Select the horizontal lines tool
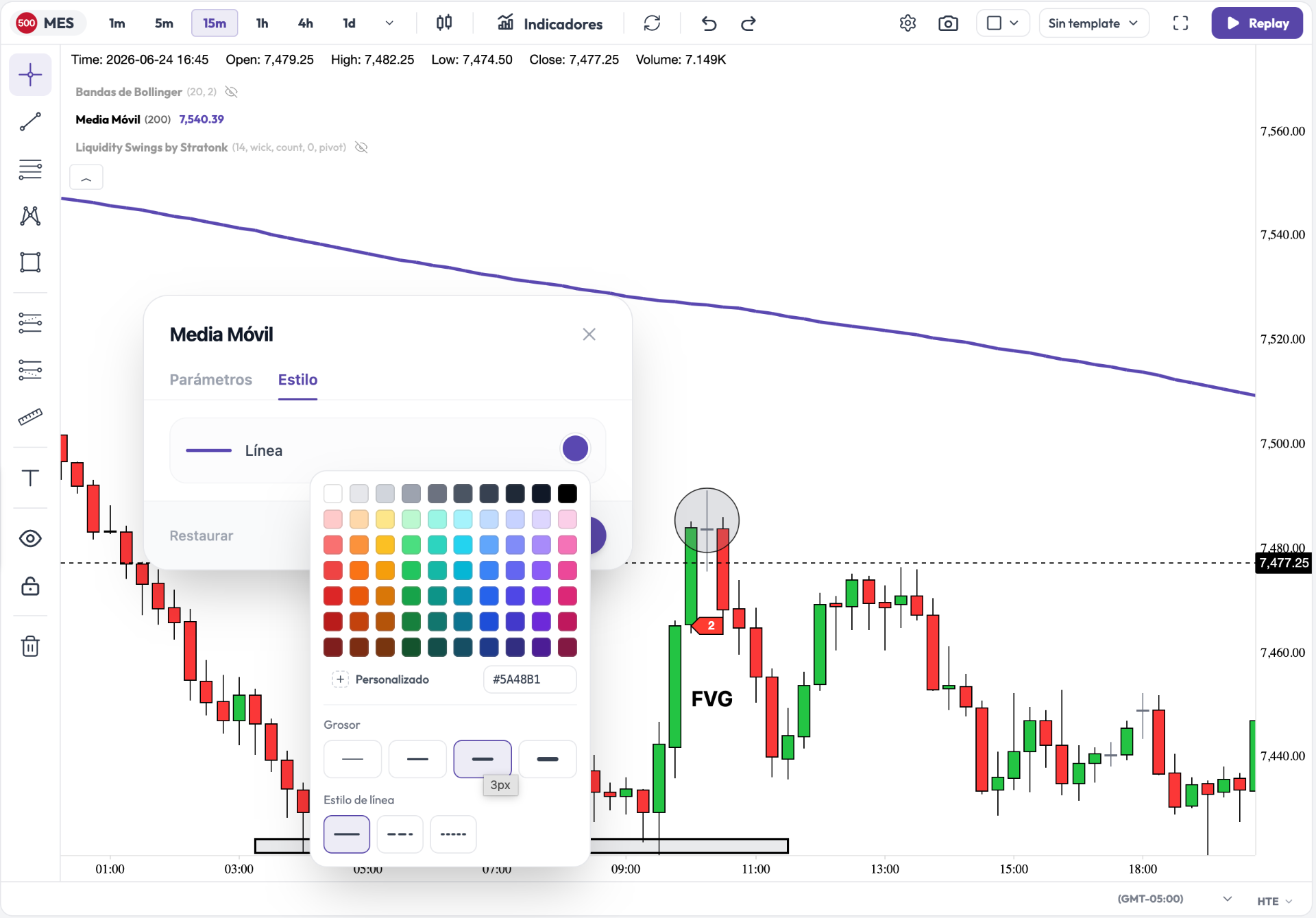Screen dimensions: 1316x918 click(30, 169)
